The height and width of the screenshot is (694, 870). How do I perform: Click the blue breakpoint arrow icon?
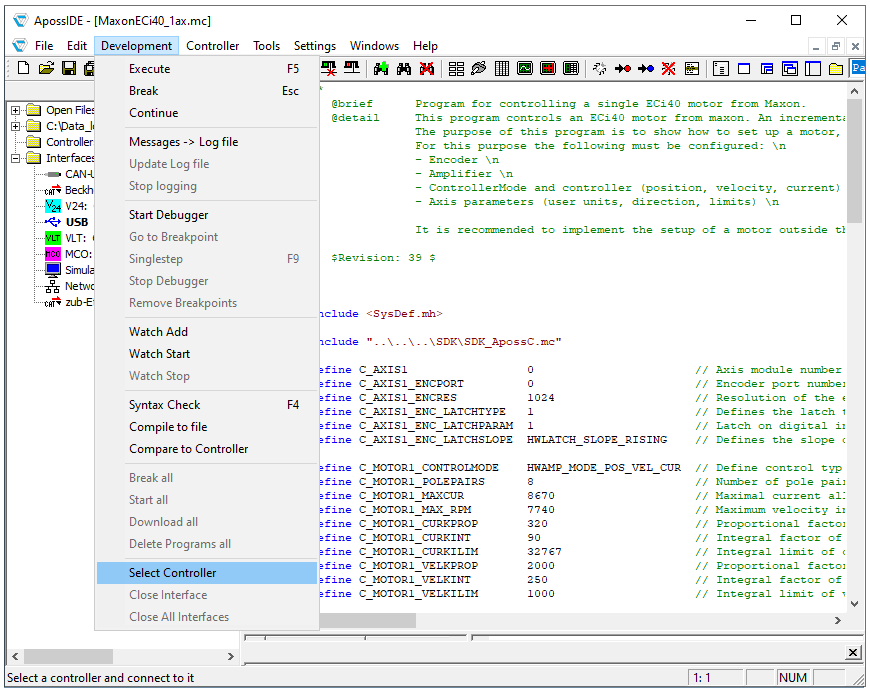646,69
